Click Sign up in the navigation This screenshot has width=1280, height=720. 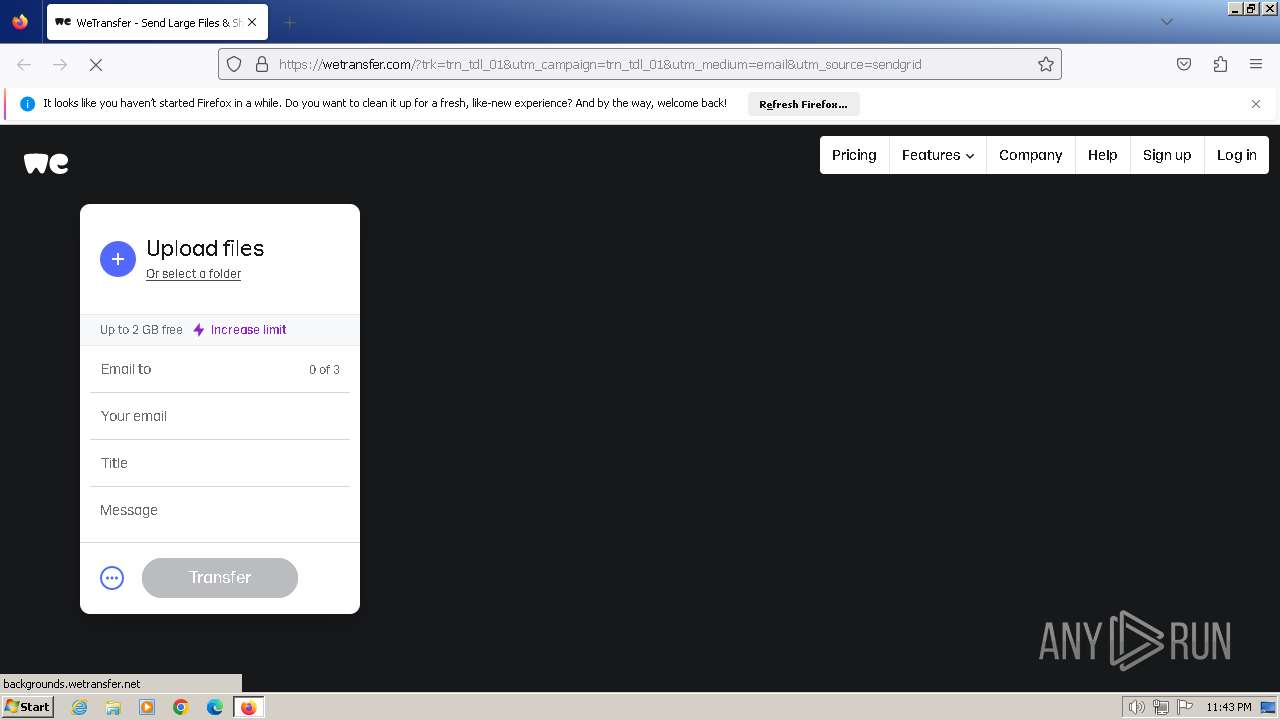coord(1167,155)
